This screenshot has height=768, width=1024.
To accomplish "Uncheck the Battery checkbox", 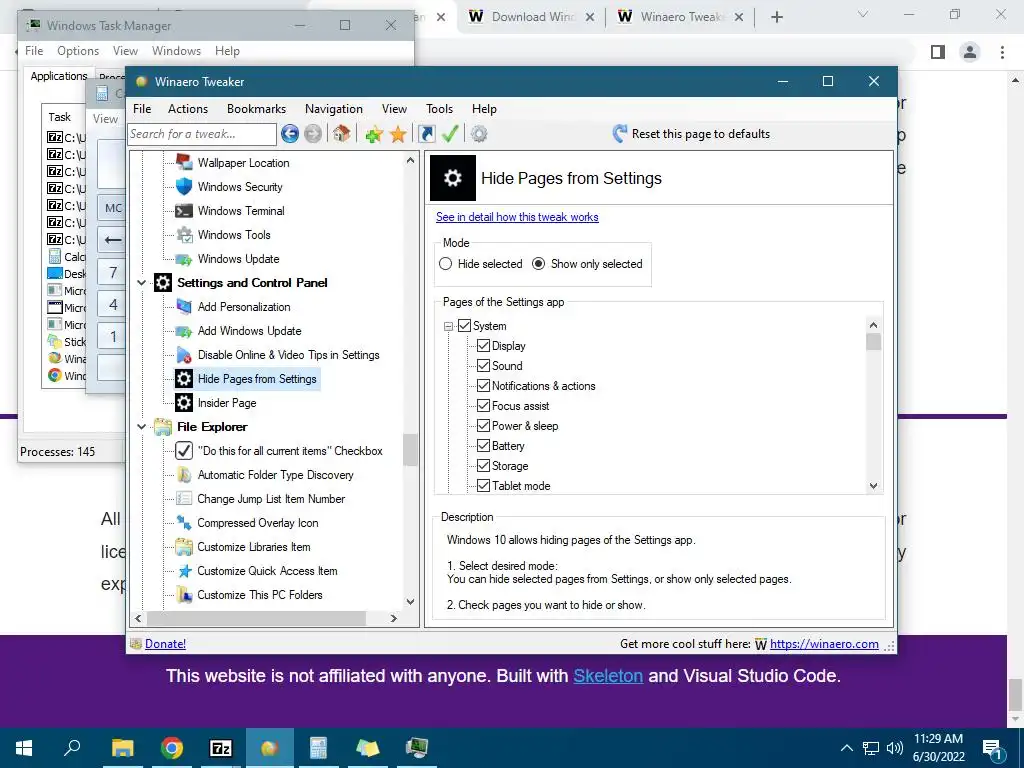I will [x=483, y=445].
